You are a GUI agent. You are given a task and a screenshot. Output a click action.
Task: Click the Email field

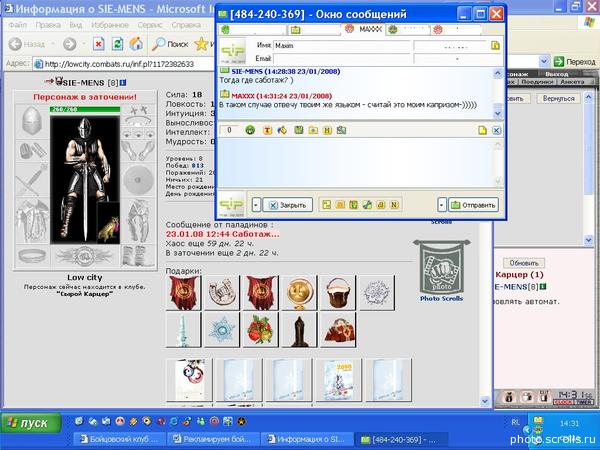pos(342,59)
